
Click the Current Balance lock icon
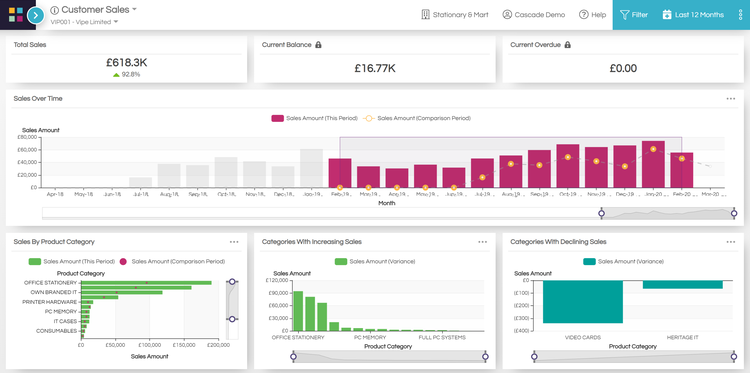point(319,44)
